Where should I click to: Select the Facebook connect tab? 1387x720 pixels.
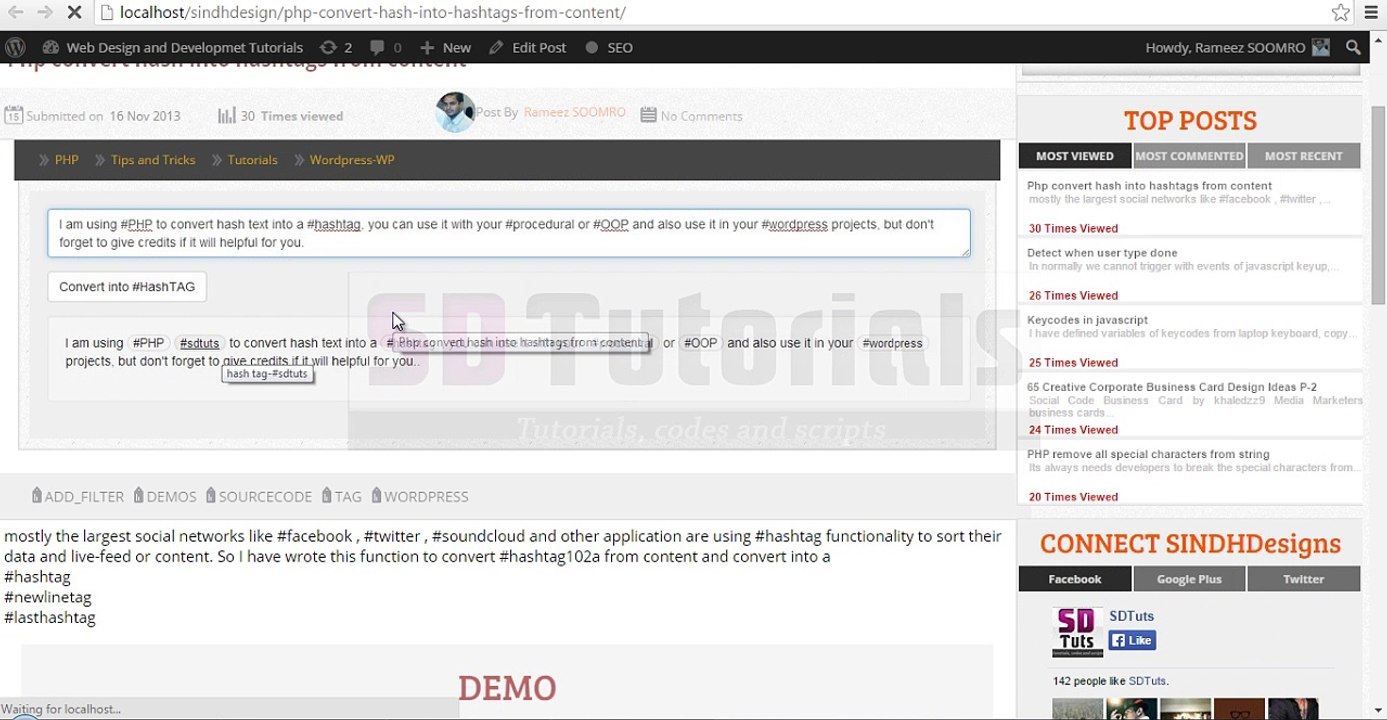tap(1075, 579)
